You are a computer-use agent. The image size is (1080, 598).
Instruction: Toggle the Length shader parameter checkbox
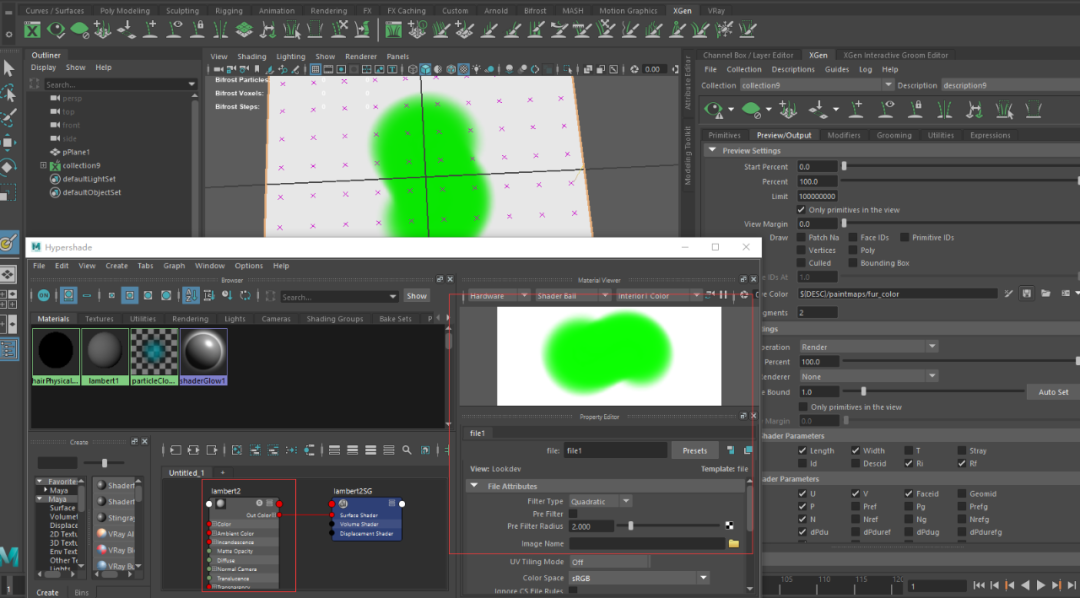(802, 451)
